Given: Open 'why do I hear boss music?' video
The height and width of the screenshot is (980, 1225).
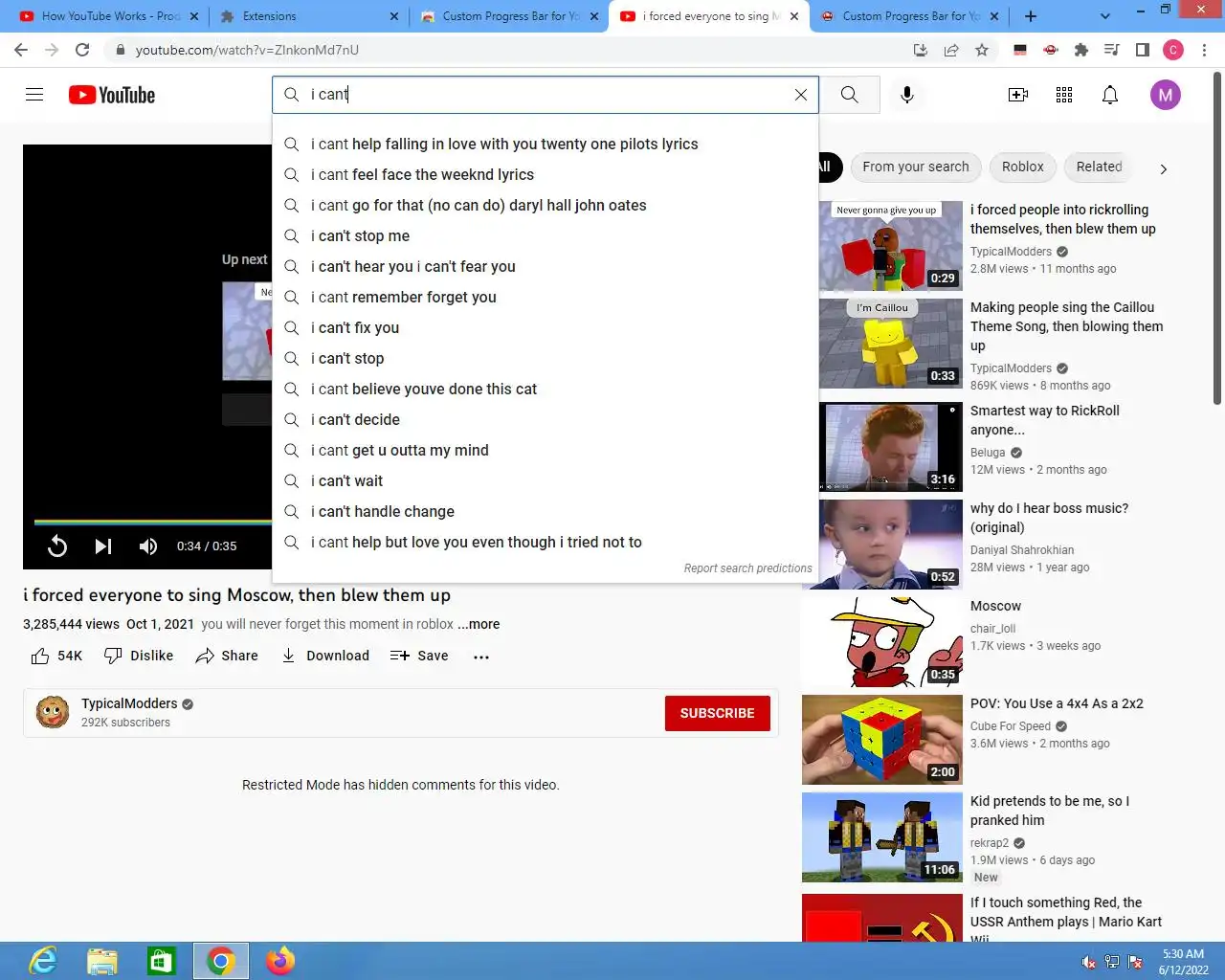Looking at the screenshot, I should tap(1049, 518).
